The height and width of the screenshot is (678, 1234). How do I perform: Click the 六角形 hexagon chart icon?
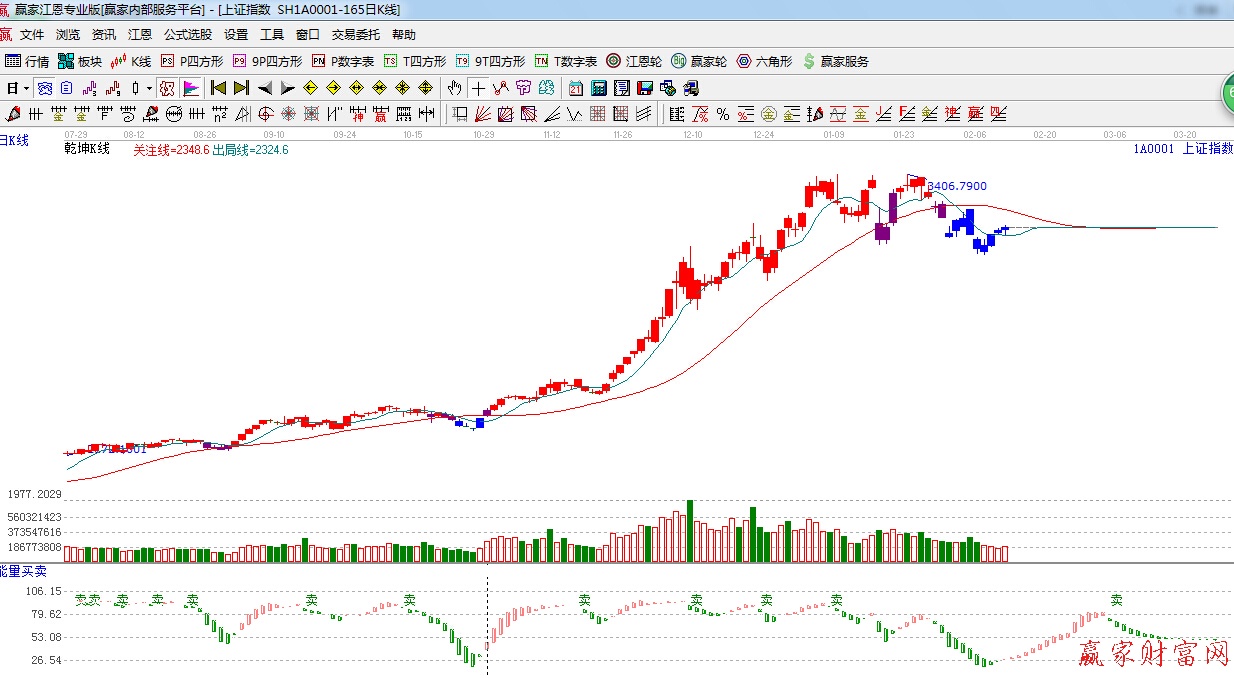(x=764, y=61)
